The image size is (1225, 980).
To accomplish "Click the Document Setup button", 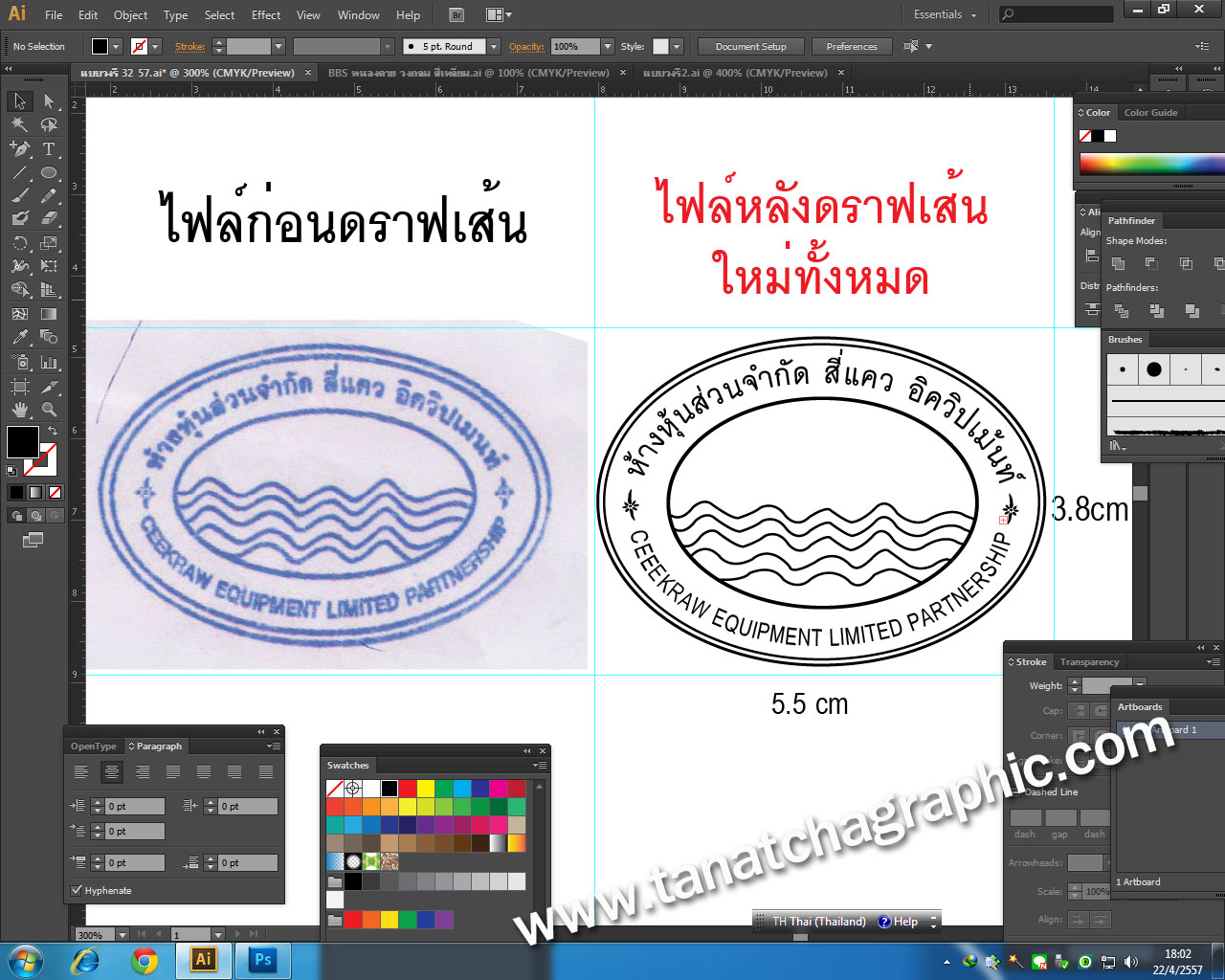I will (x=751, y=46).
